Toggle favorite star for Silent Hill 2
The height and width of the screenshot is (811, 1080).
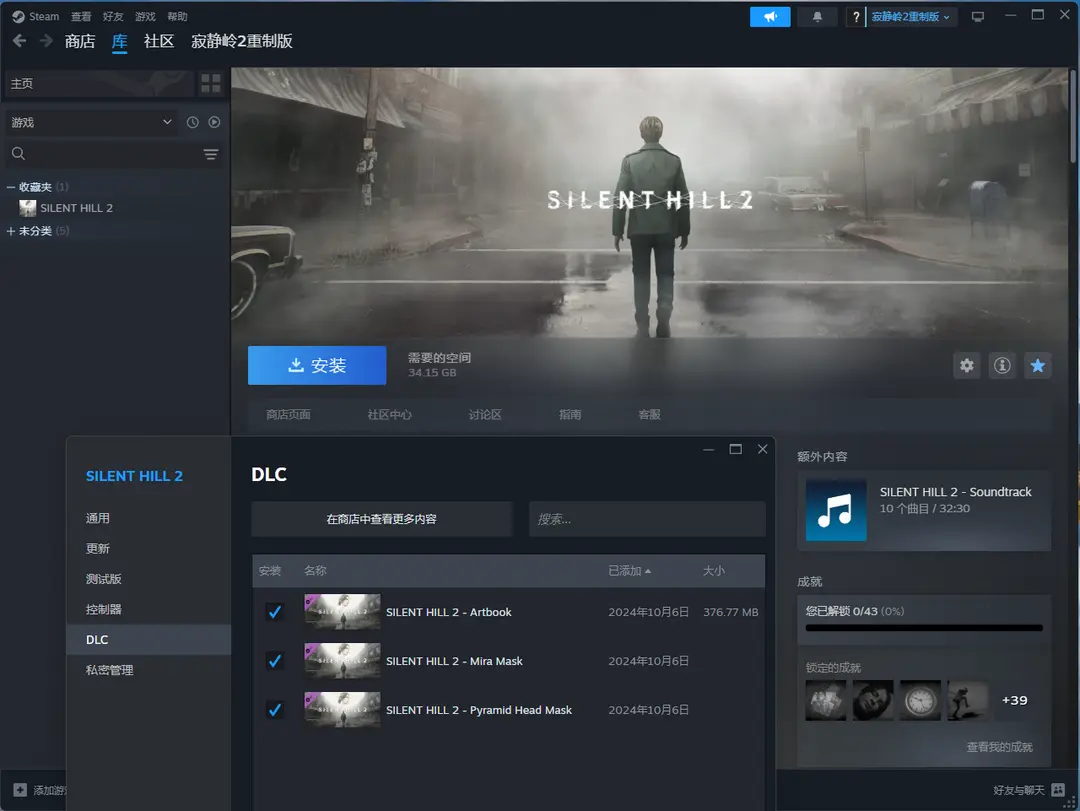click(1037, 365)
